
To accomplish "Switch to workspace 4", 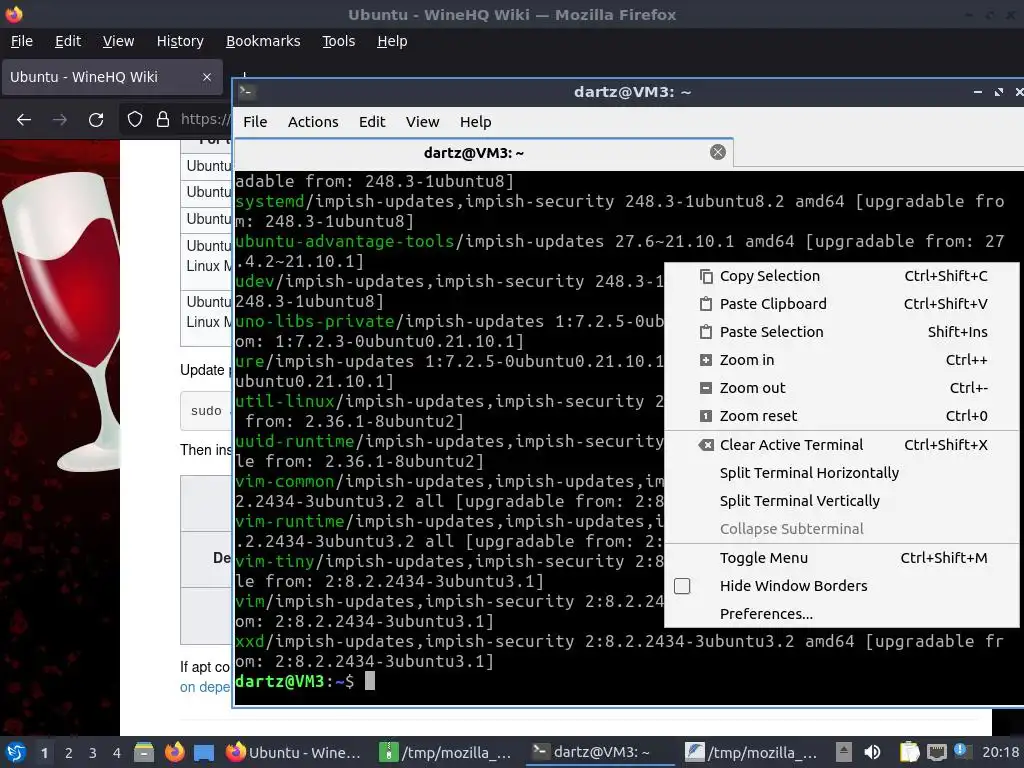I will (117, 753).
